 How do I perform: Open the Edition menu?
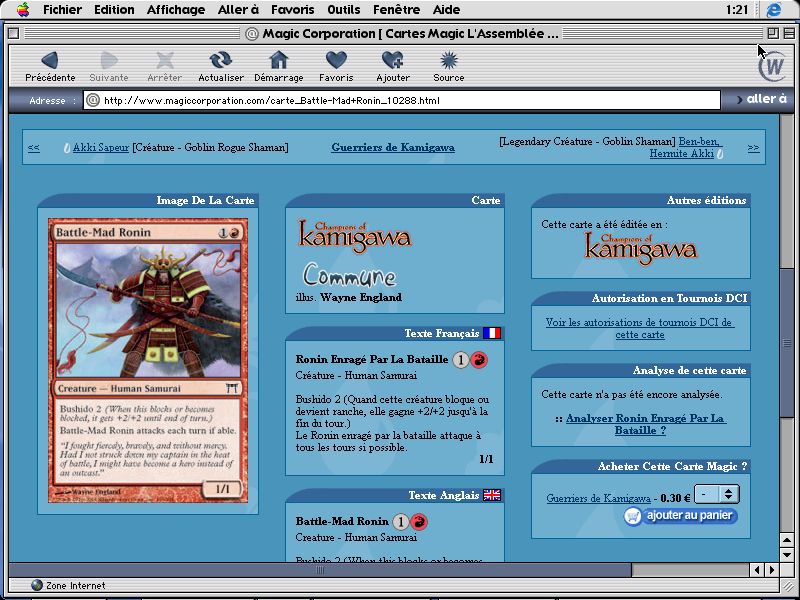tap(114, 9)
